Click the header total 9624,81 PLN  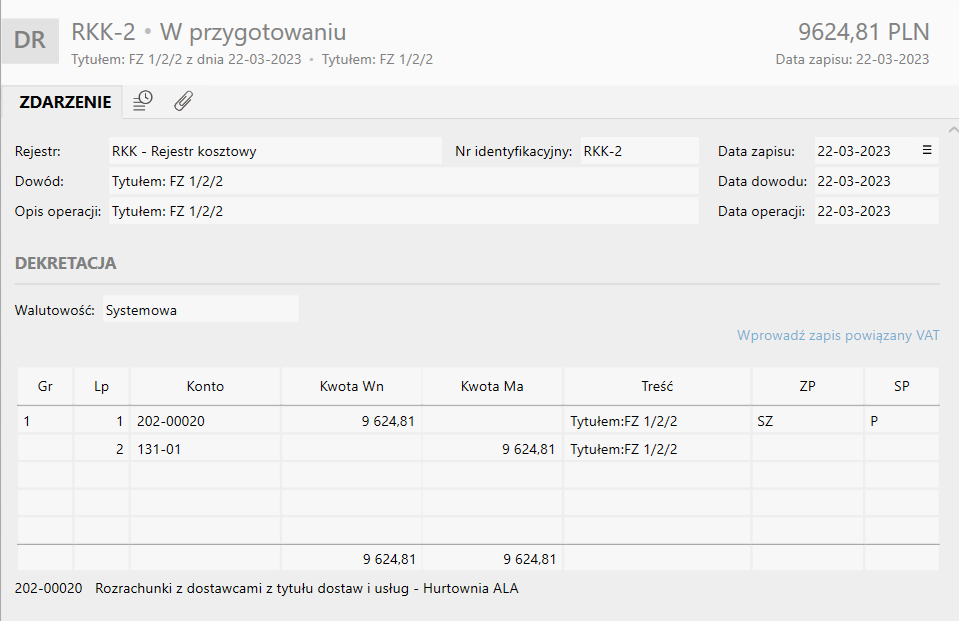pyautogui.click(x=864, y=32)
